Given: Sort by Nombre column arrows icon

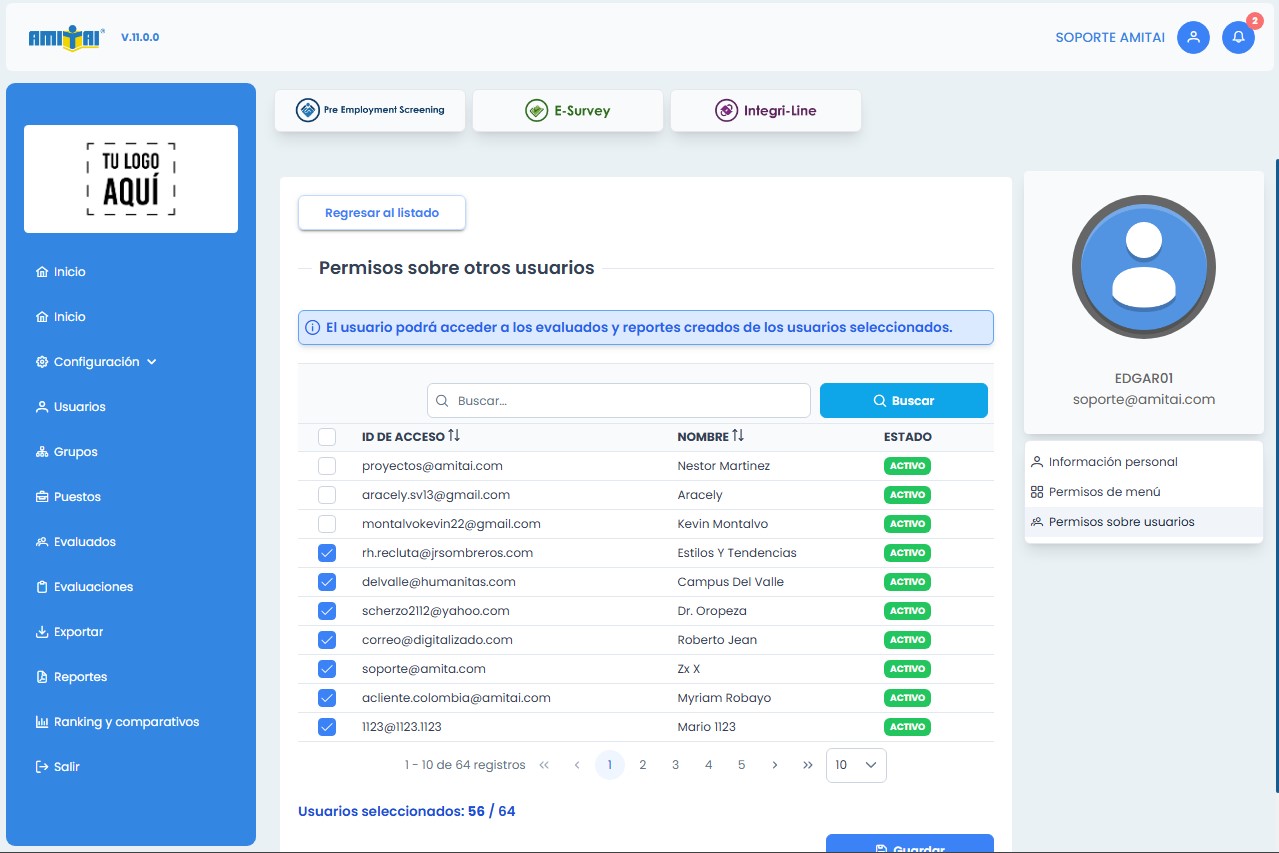Looking at the screenshot, I should (x=738, y=436).
